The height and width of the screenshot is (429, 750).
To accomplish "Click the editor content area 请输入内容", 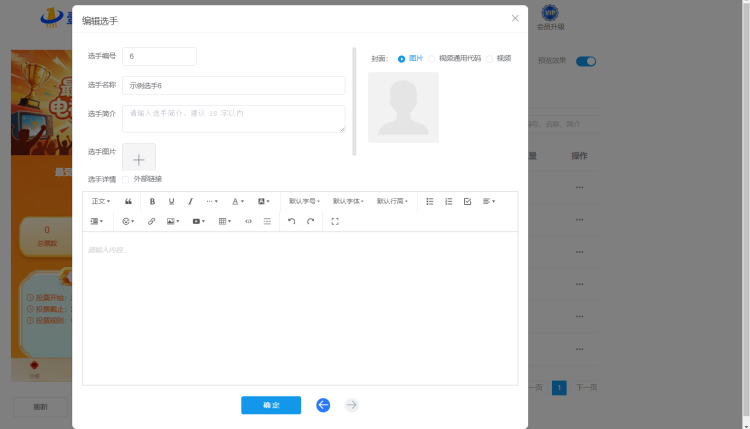I will click(x=300, y=308).
